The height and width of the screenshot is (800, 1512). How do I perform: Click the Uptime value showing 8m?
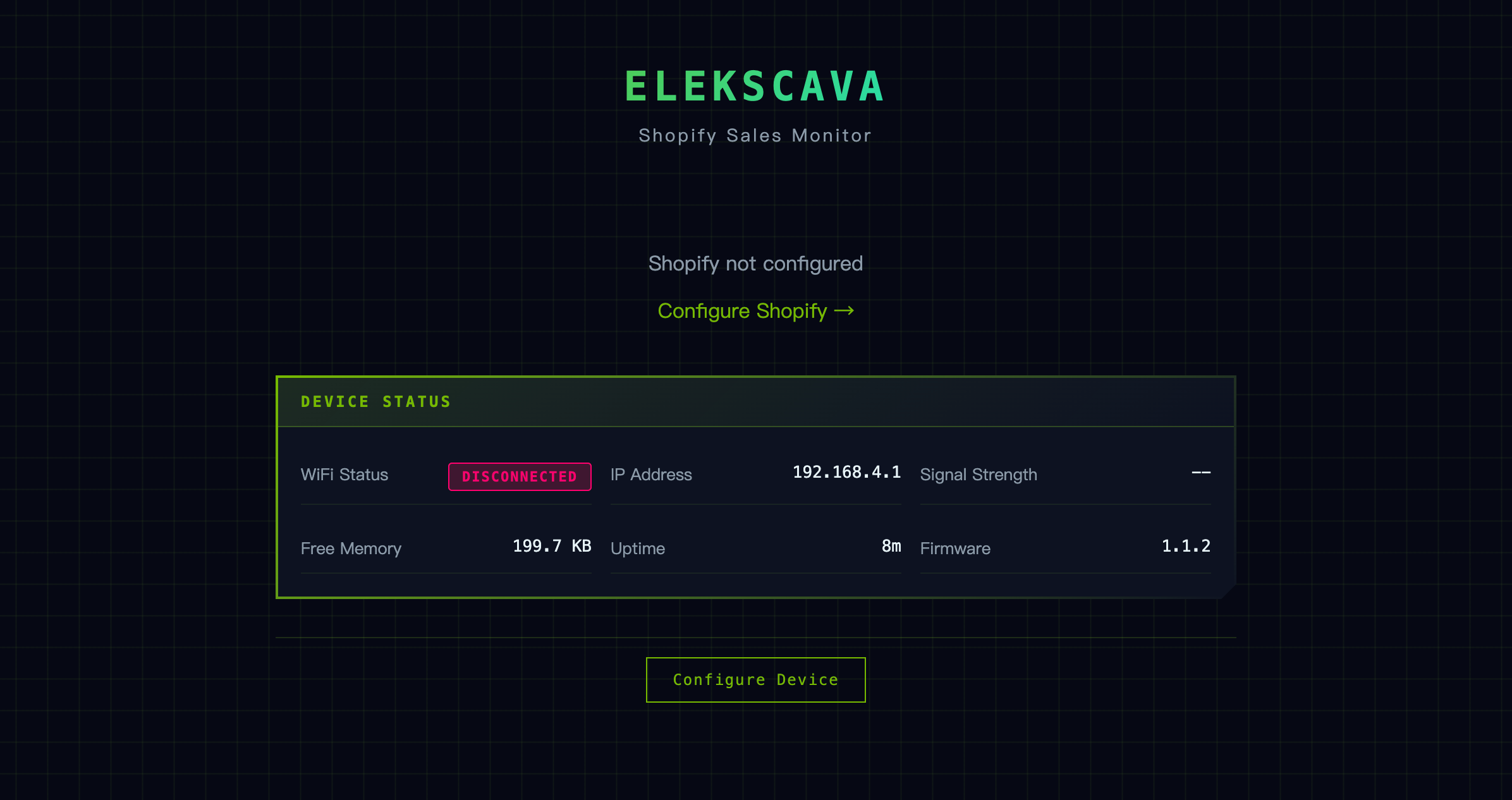pyautogui.click(x=891, y=546)
